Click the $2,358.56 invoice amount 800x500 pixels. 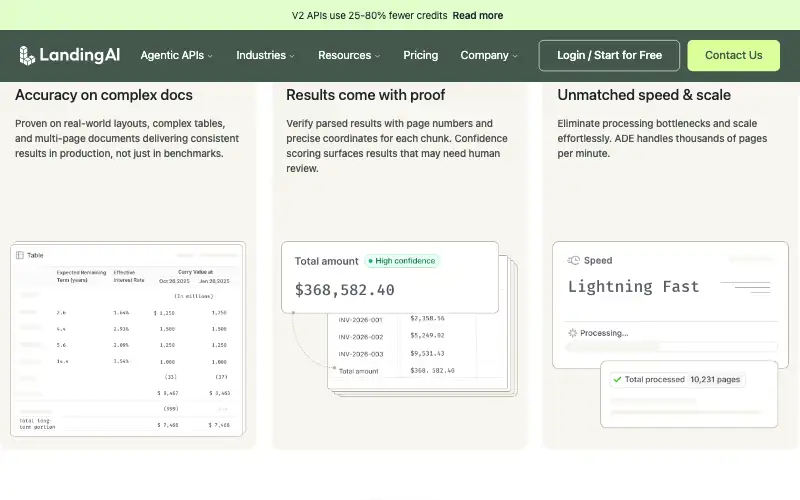tap(428, 318)
